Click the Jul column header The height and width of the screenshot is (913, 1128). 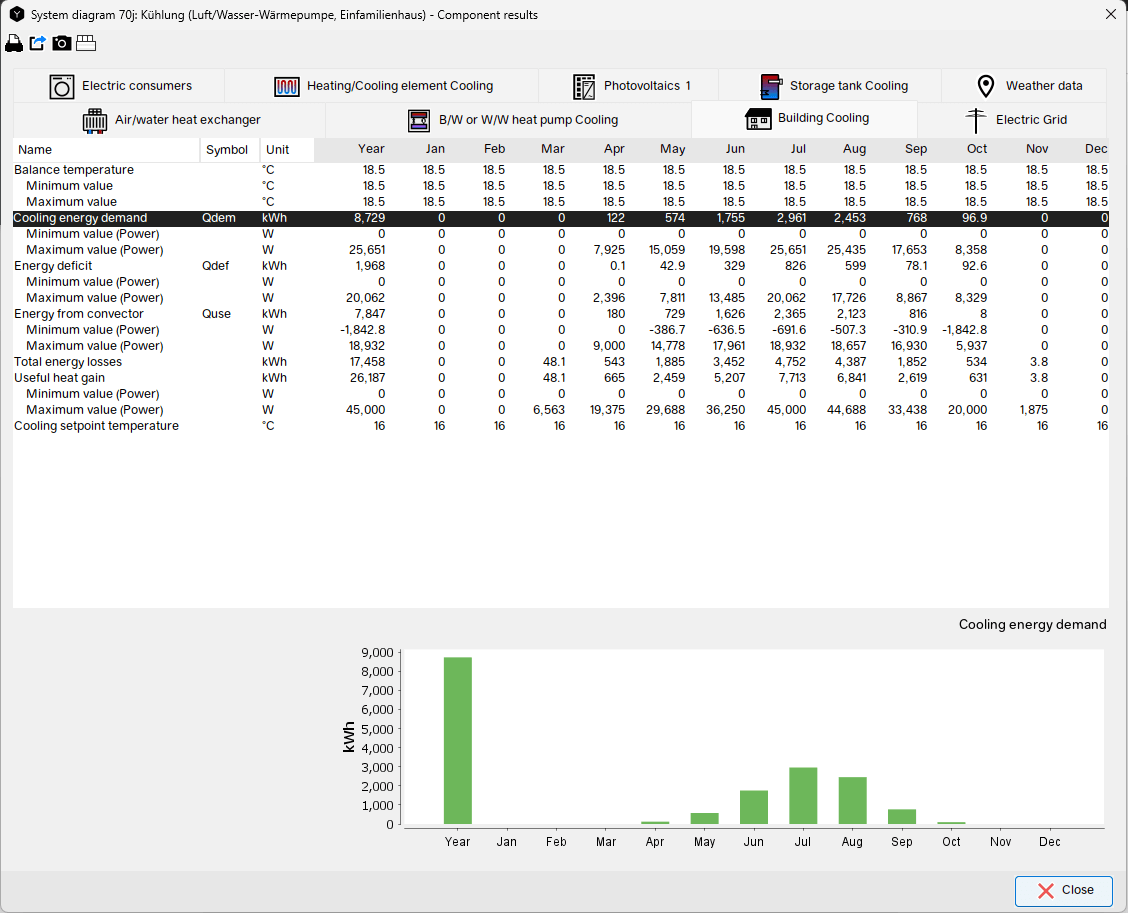(798, 148)
